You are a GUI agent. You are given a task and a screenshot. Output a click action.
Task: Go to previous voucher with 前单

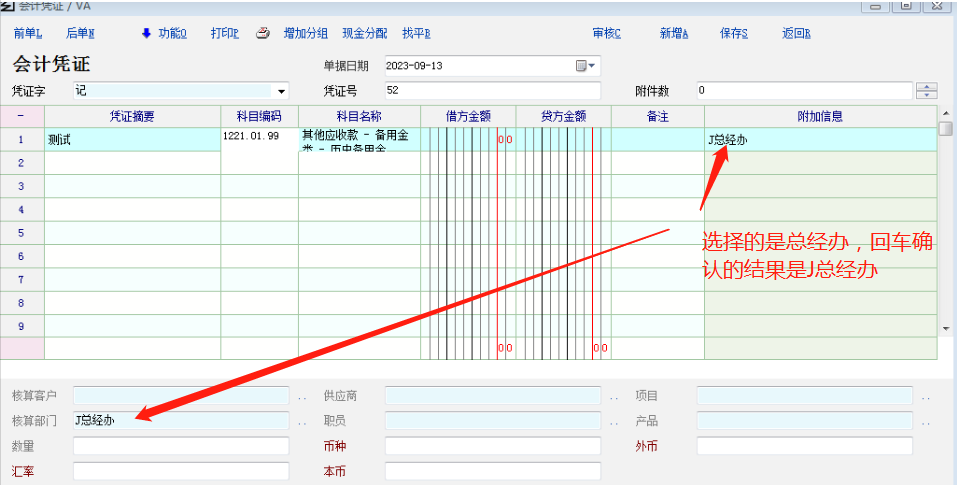(28, 33)
